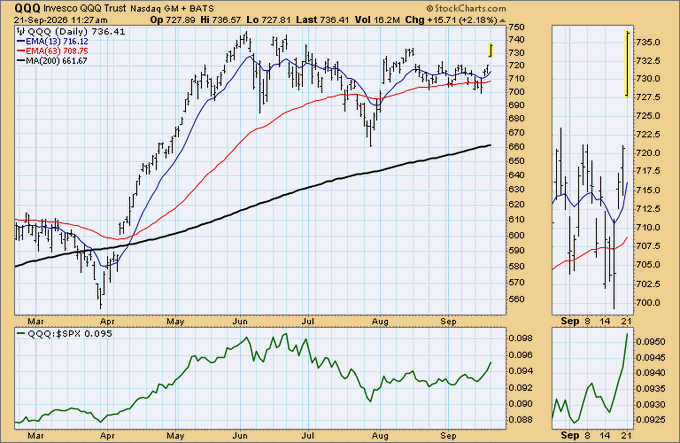Select the Lo 727.81 low value
The image size is (680, 443).
[x=269, y=20]
